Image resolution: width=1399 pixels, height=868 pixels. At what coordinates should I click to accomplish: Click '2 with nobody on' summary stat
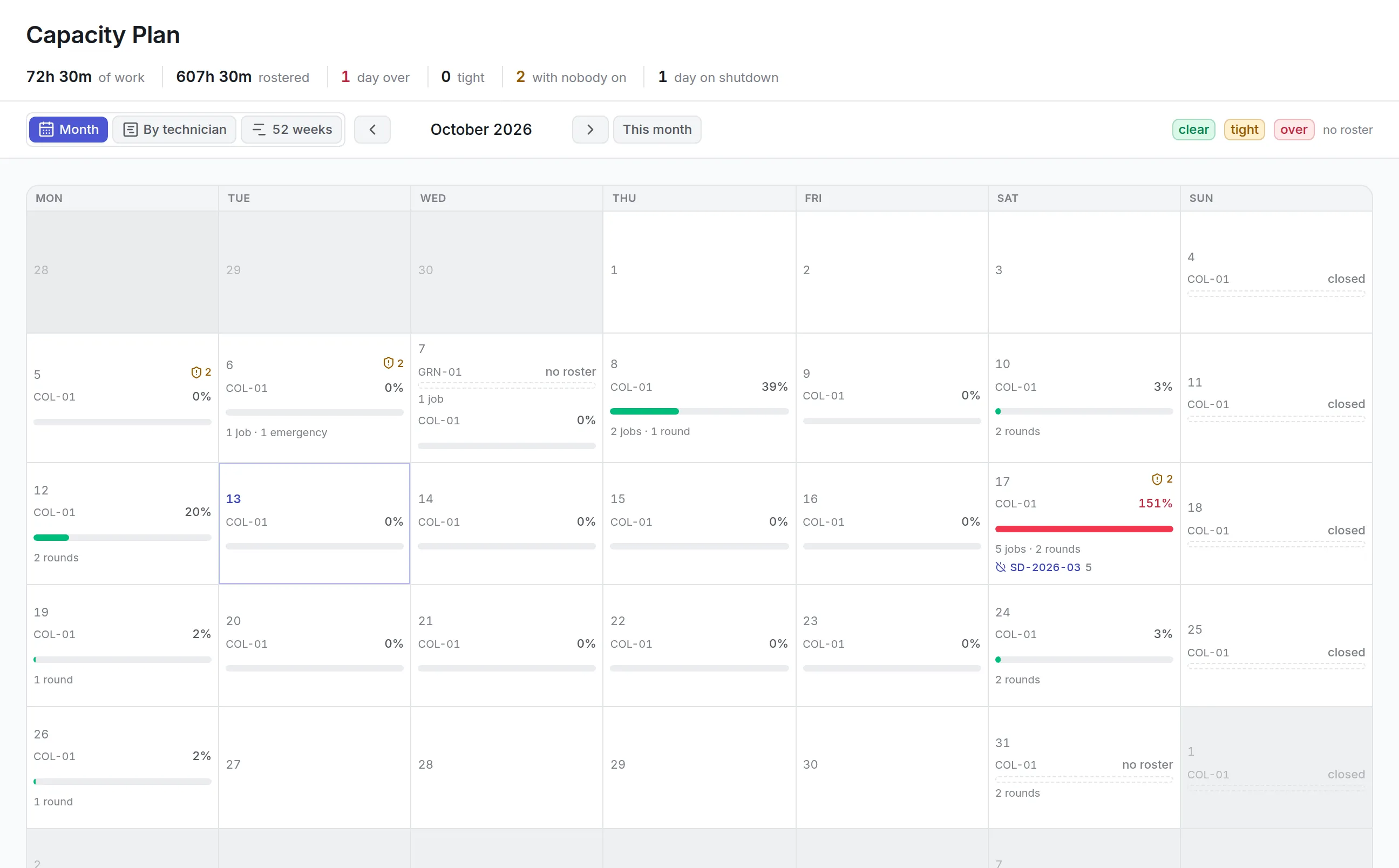pos(571,77)
